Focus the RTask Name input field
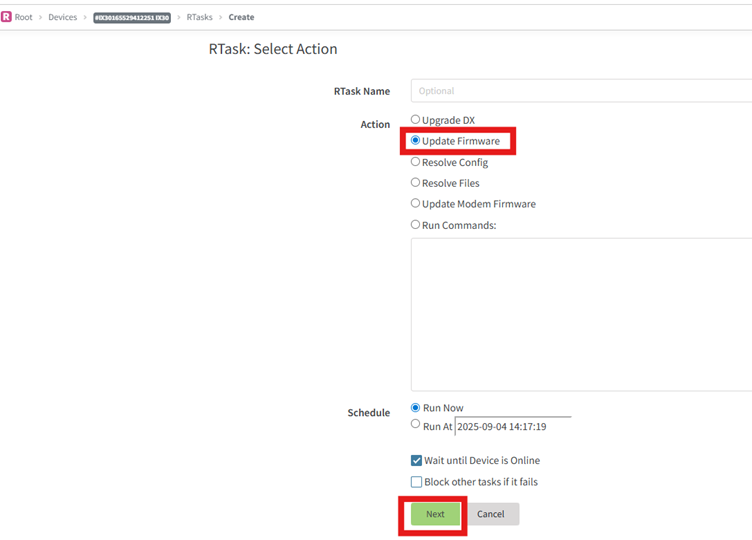This screenshot has width=752, height=540. (x=580, y=91)
